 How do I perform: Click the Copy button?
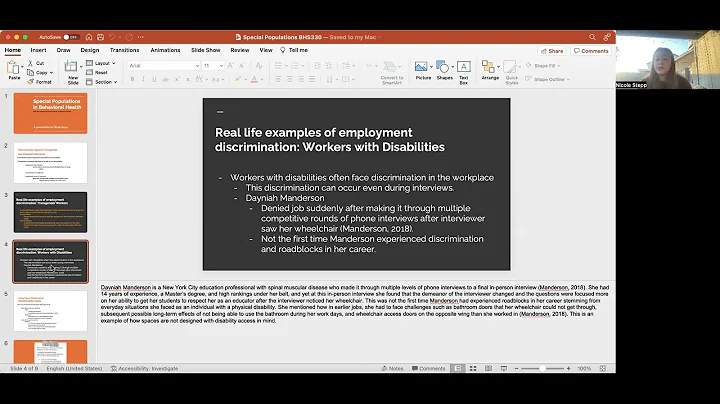(37, 73)
